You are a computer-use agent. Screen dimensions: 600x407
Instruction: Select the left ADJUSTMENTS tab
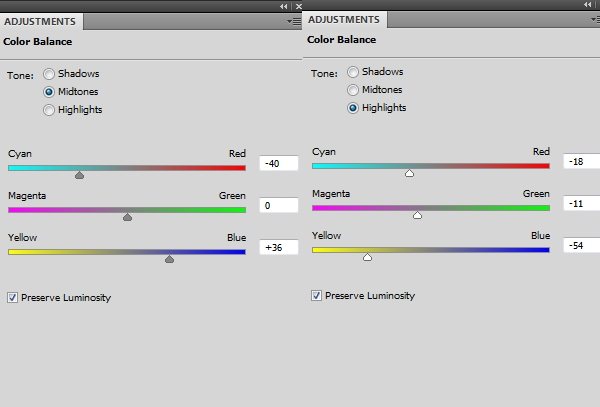(x=41, y=20)
